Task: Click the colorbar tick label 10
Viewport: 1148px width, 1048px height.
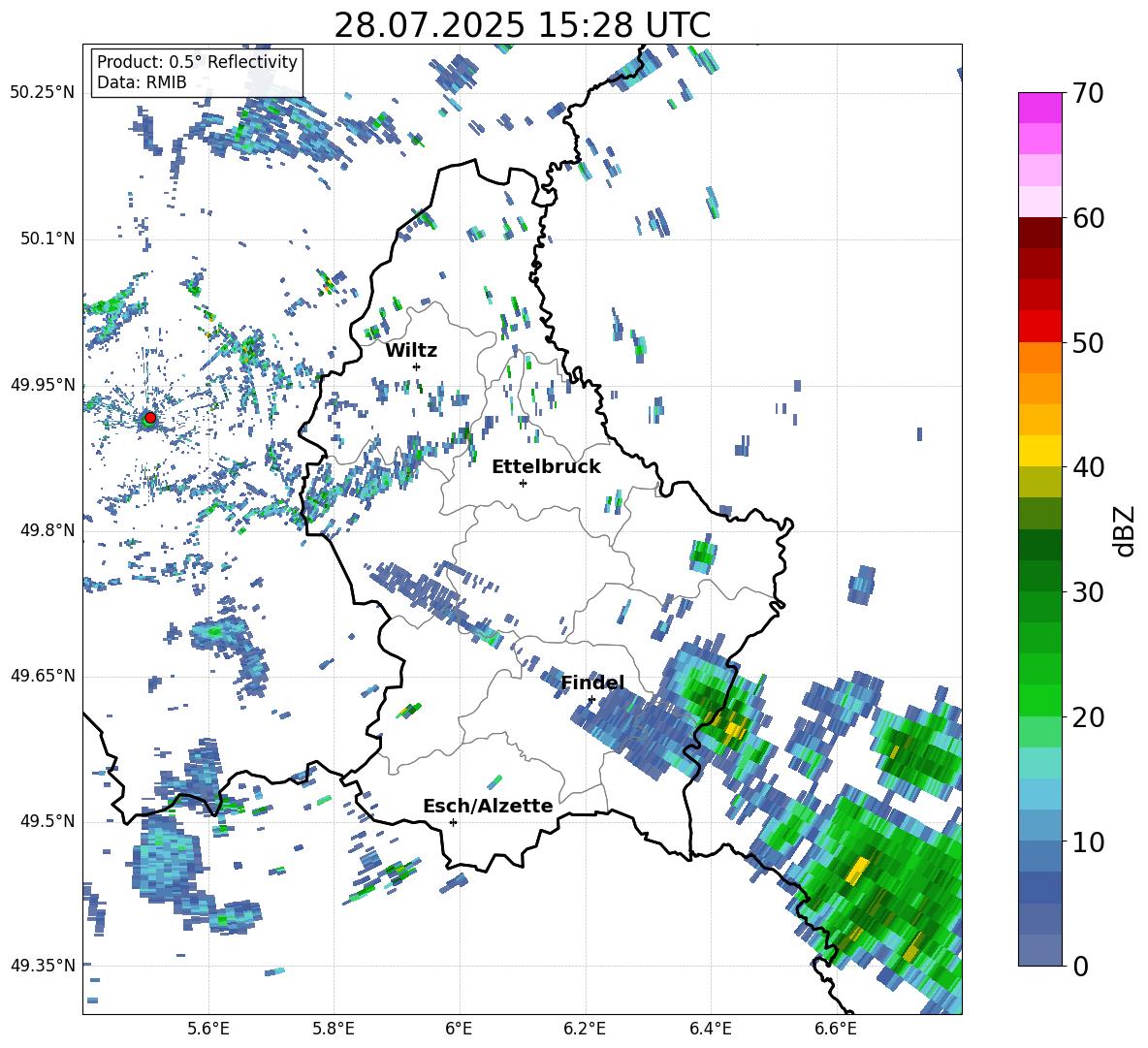Action: (x=1088, y=842)
